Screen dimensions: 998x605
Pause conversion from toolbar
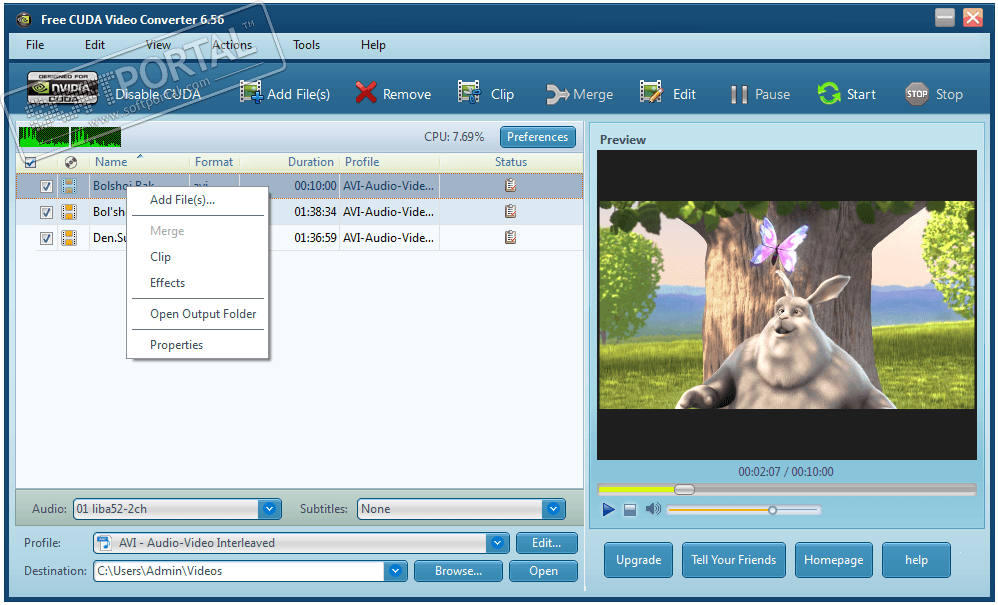coord(761,94)
